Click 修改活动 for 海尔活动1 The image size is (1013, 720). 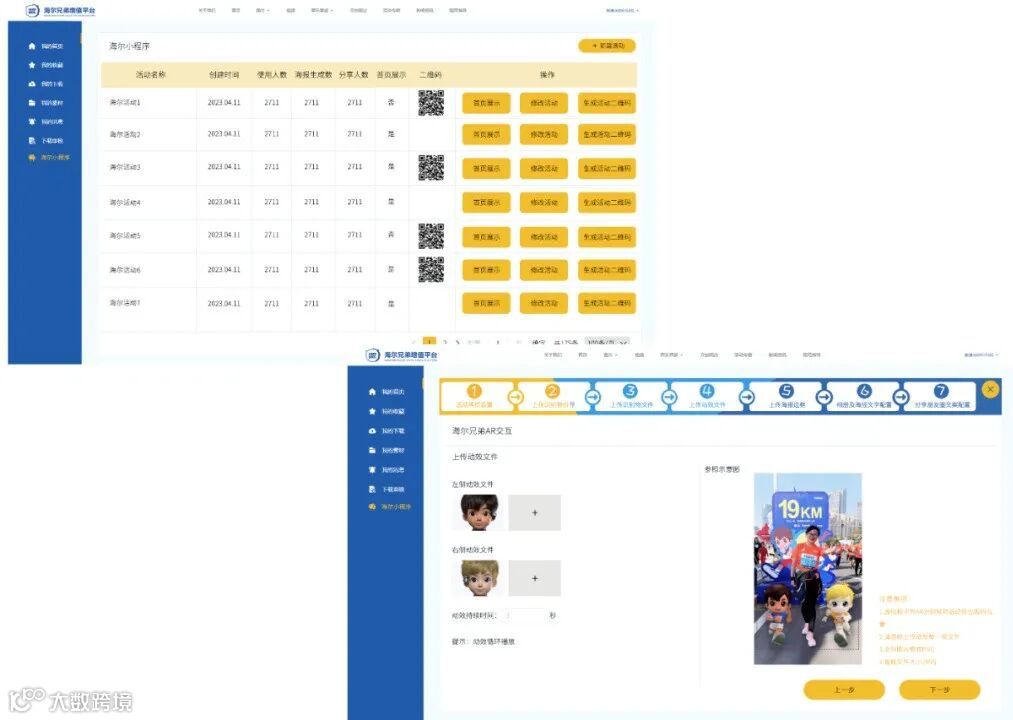tap(544, 103)
